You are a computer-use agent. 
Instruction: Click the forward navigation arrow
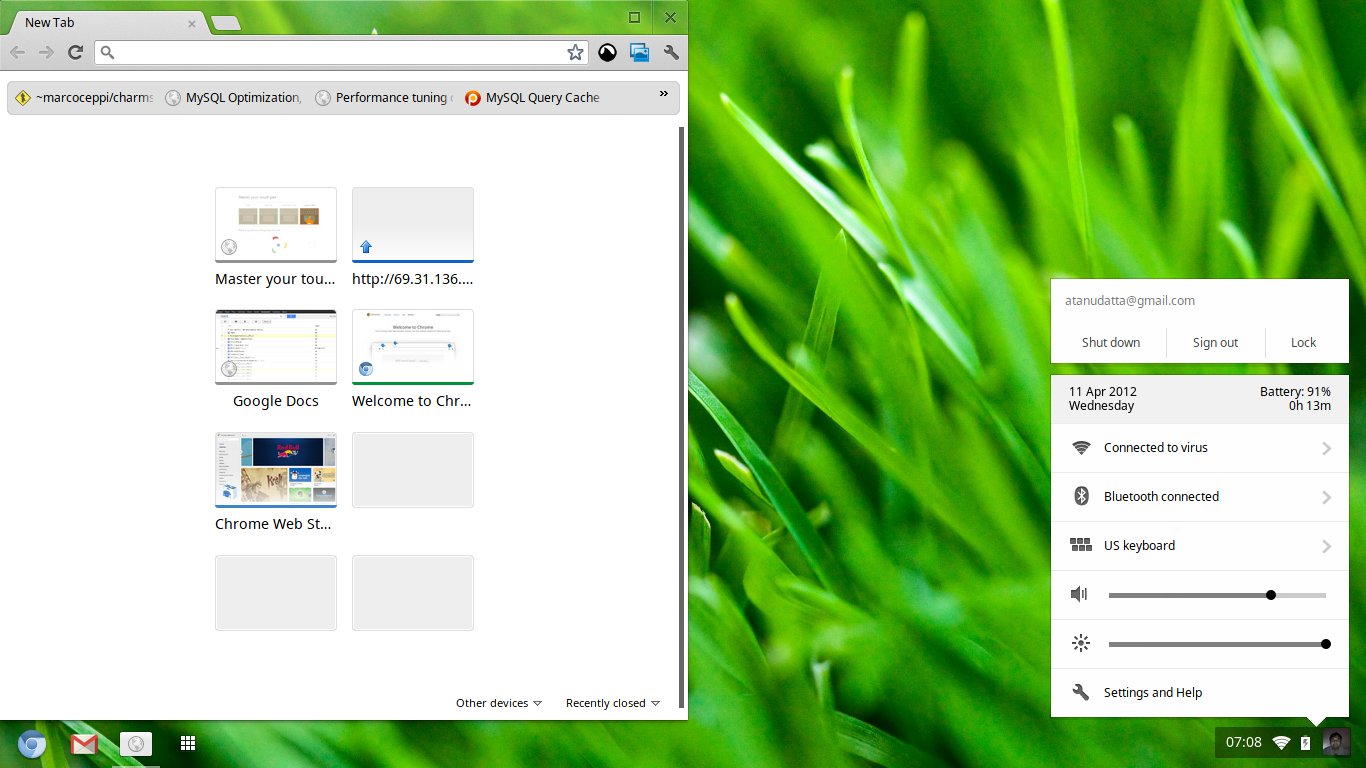point(46,53)
